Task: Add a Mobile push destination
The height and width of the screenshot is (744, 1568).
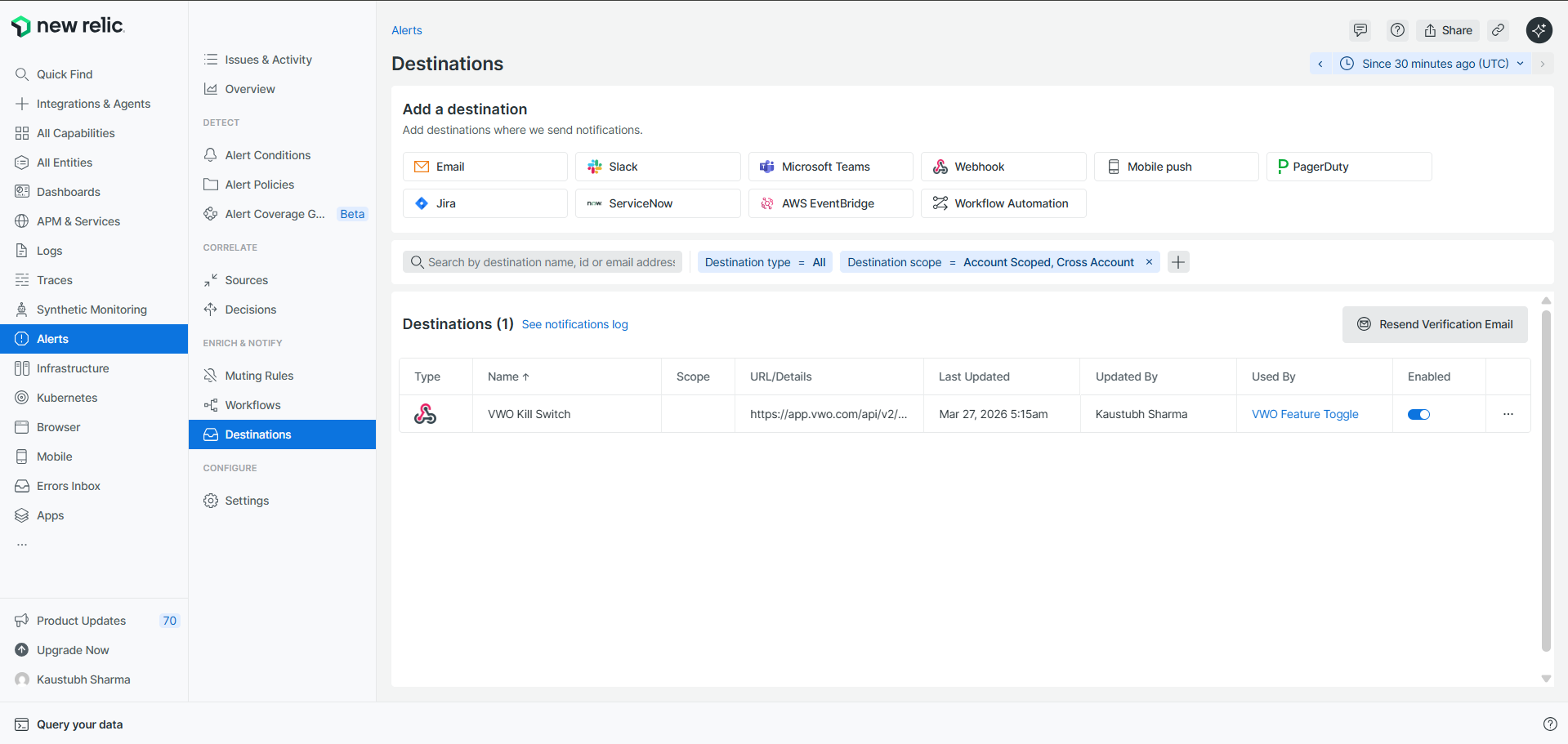Action: [1177, 167]
